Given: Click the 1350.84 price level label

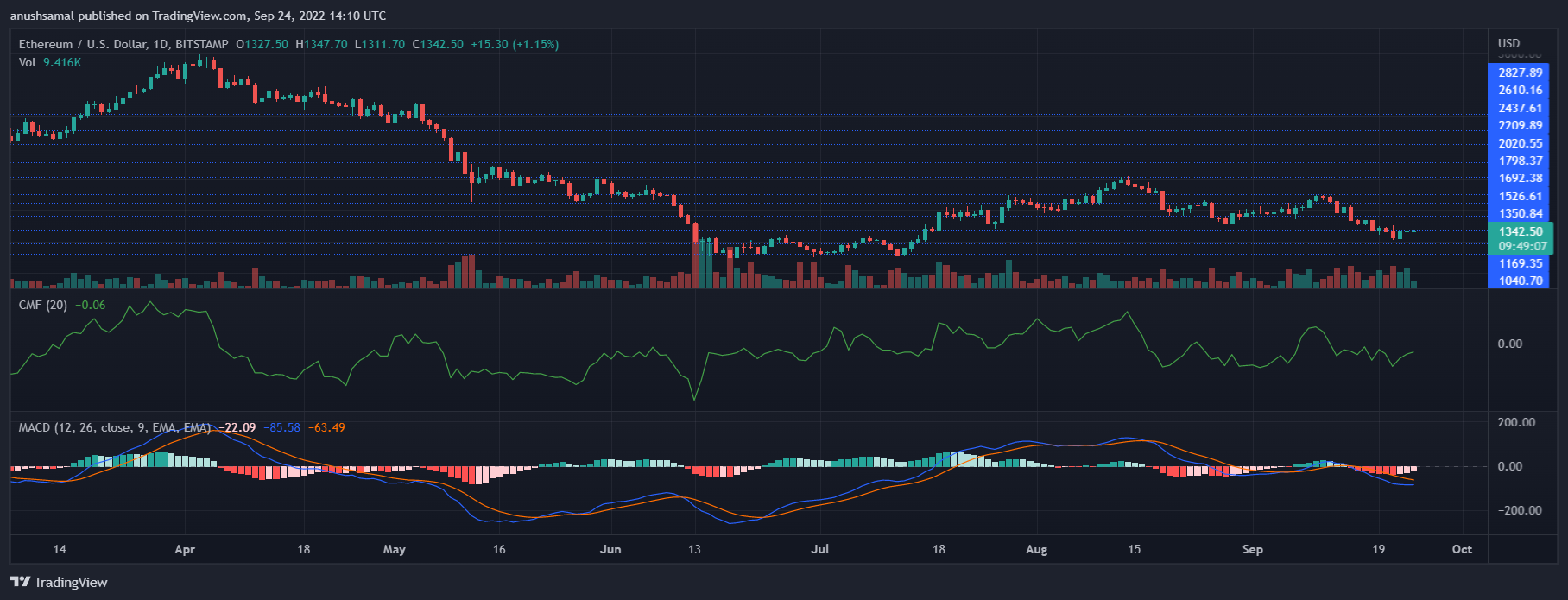Looking at the screenshot, I should point(1520,213).
